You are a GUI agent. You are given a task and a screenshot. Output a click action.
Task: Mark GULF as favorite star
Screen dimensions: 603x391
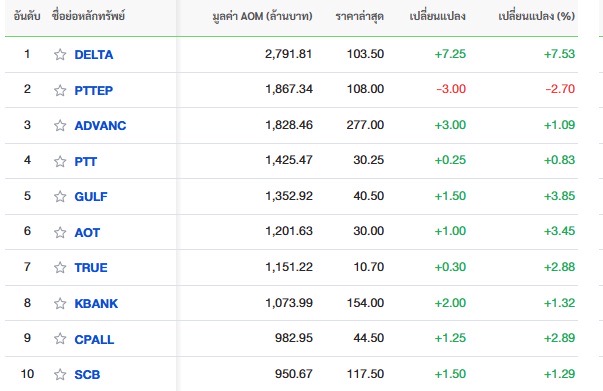(60, 196)
